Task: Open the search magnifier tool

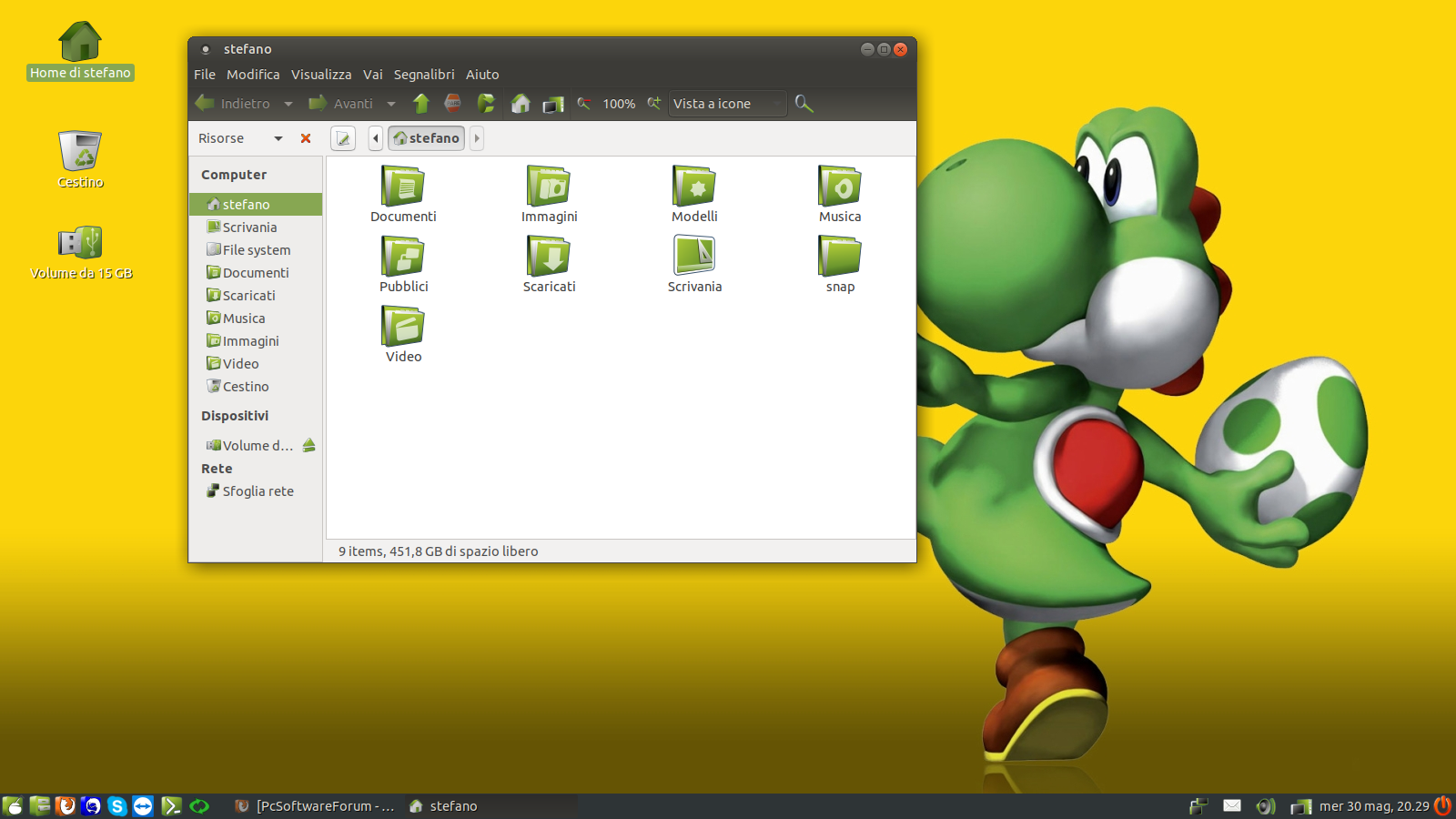Action: click(804, 104)
